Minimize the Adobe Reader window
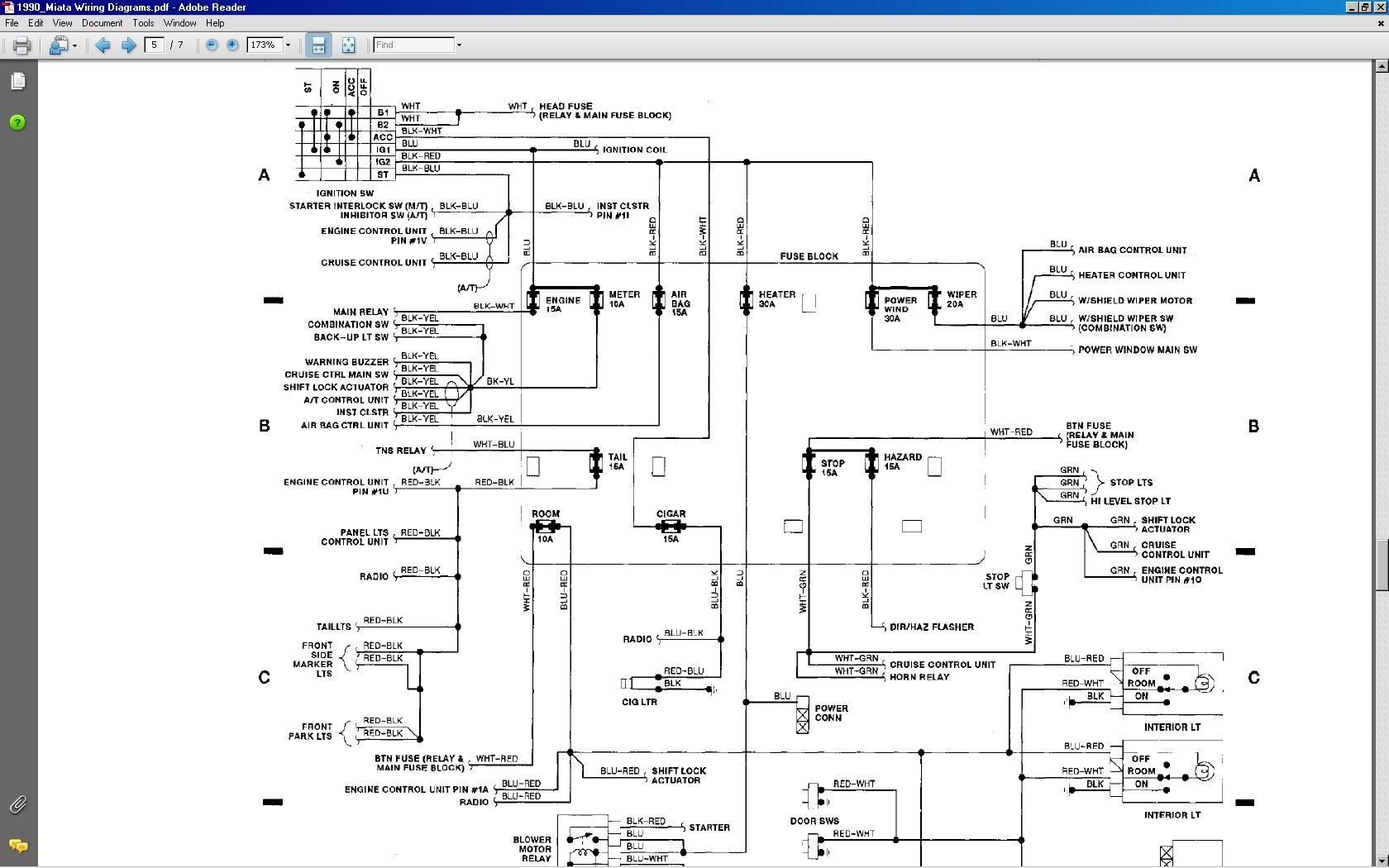 (1353, 7)
